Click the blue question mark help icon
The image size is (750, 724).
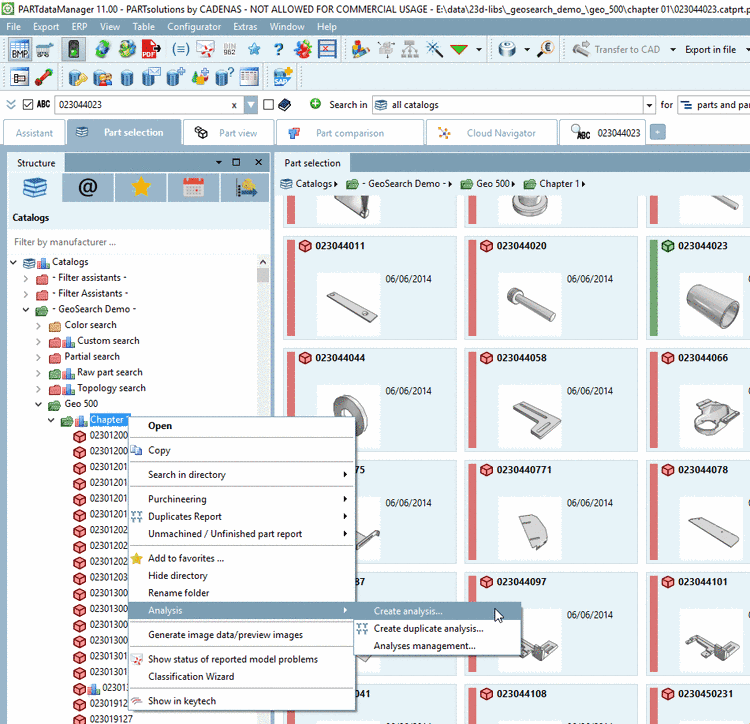pyautogui.click(x=278, y=49)
